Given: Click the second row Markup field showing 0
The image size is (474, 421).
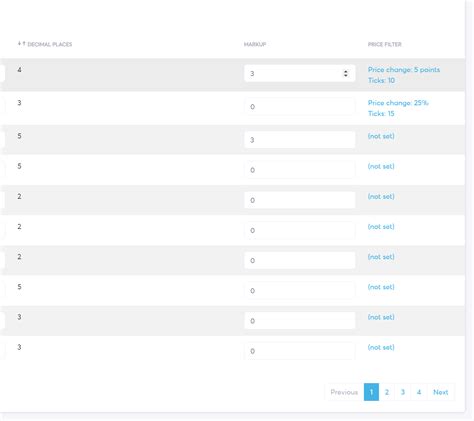Looking at the screenshot, I should 300,107.
